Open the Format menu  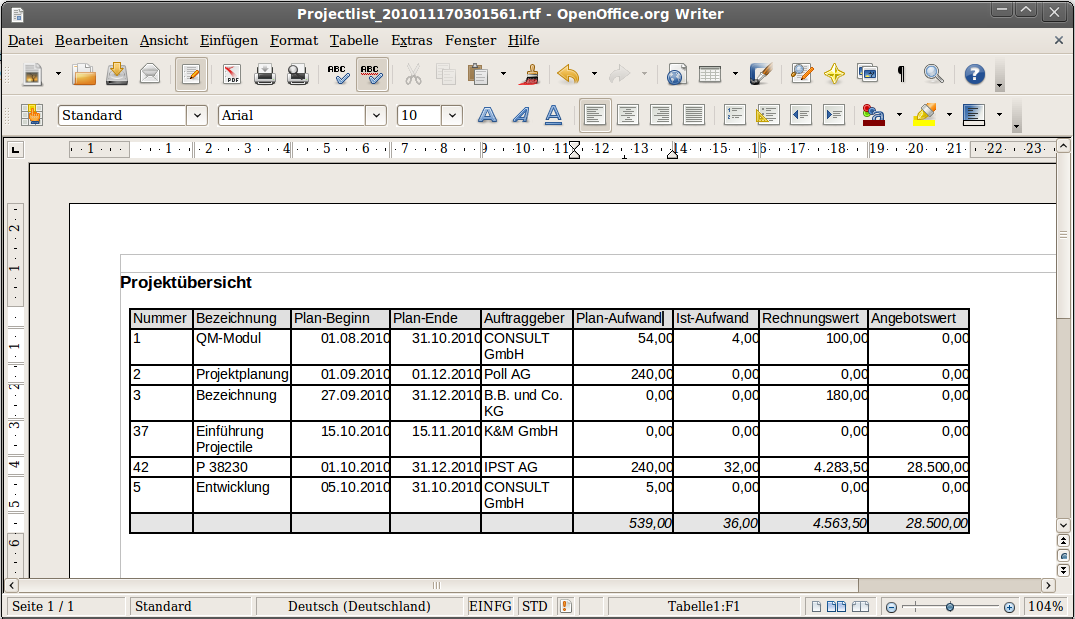[x=293, y=41]
